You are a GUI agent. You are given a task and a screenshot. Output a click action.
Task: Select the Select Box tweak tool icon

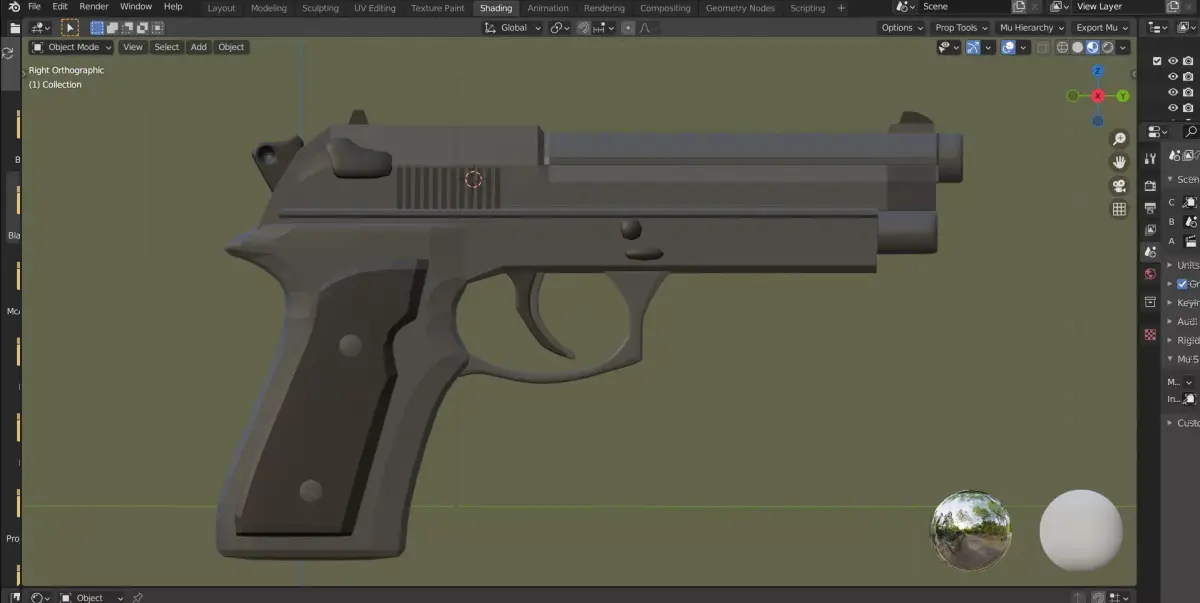70,28
